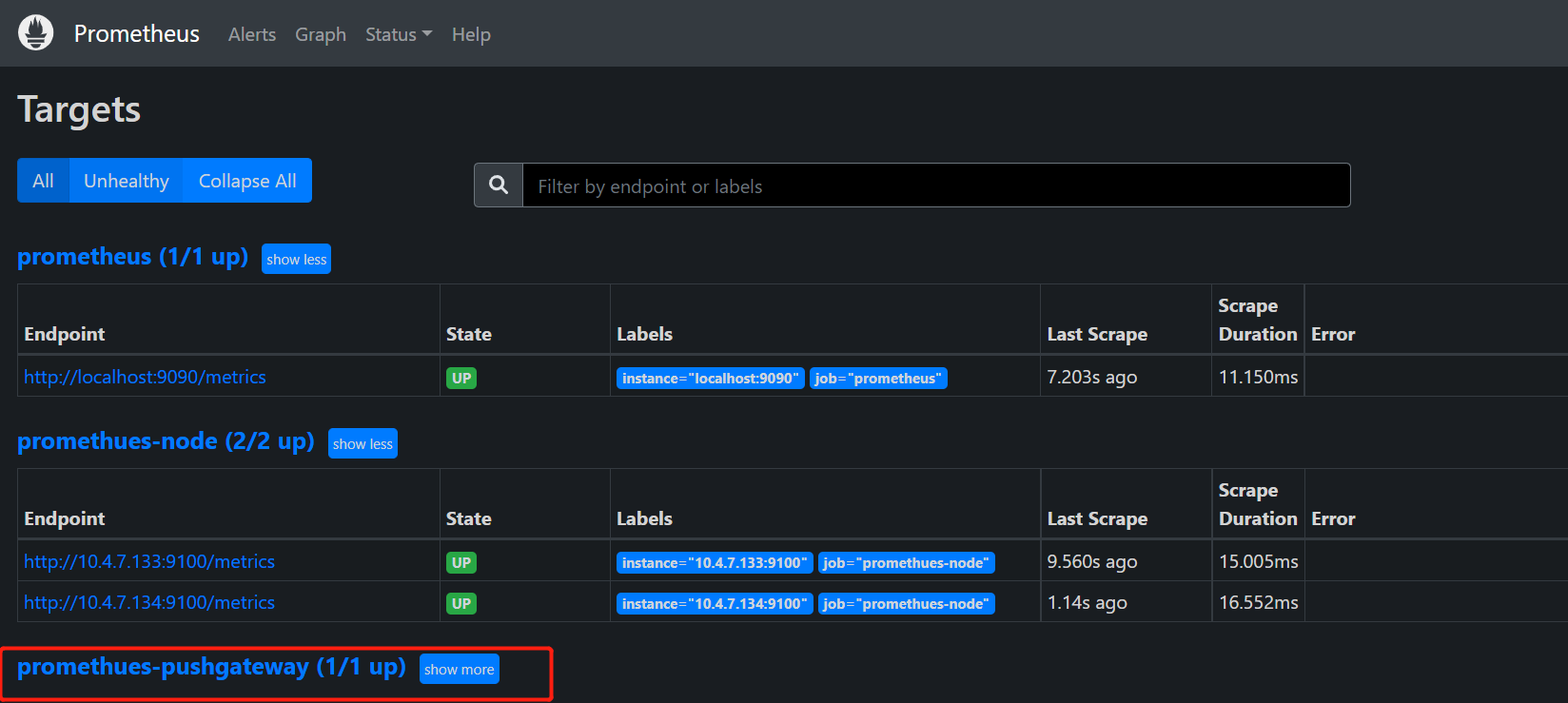This screenshot has width=1568, height=703.
Task: Click the instance="10.4.7.133:9100" label
Action: [715, 563]
